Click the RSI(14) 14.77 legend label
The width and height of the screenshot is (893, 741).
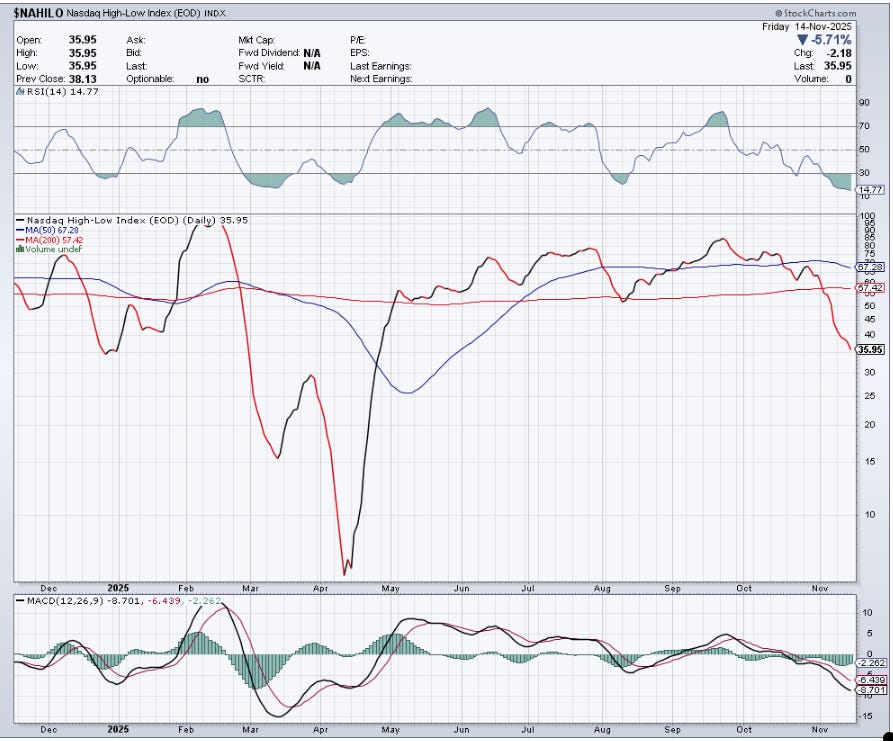click(x=62, y=91)
